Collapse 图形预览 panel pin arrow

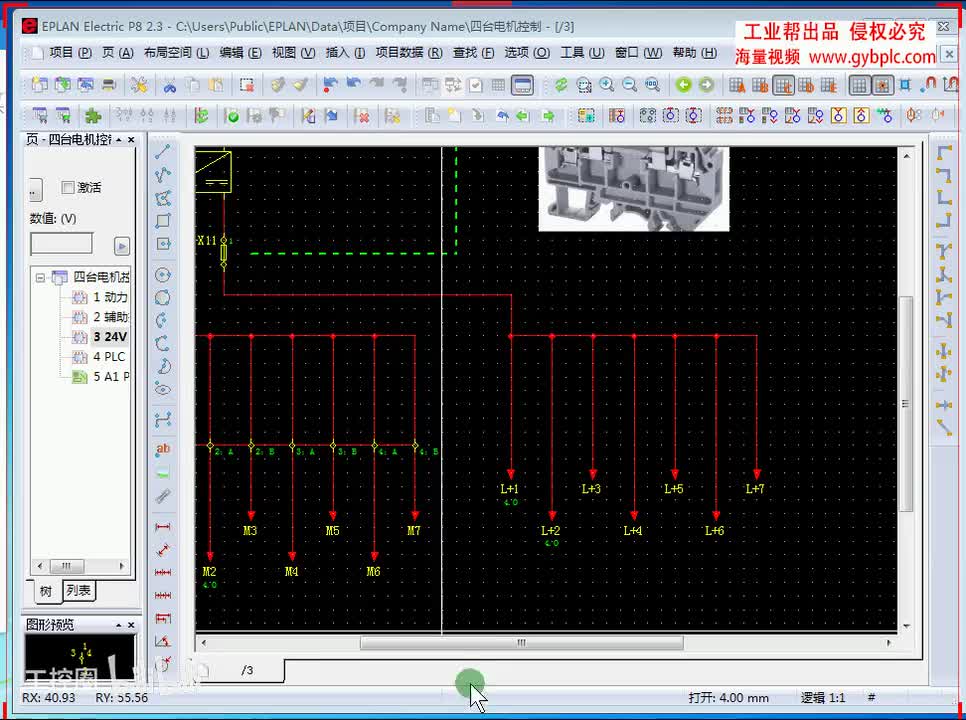pos(118,625)
